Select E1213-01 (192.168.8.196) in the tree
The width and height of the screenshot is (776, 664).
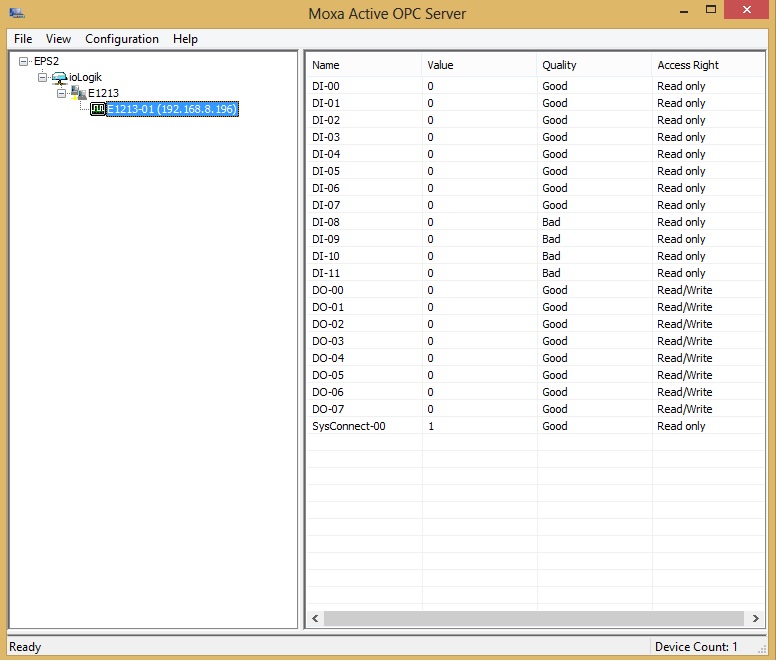(172, 109)
